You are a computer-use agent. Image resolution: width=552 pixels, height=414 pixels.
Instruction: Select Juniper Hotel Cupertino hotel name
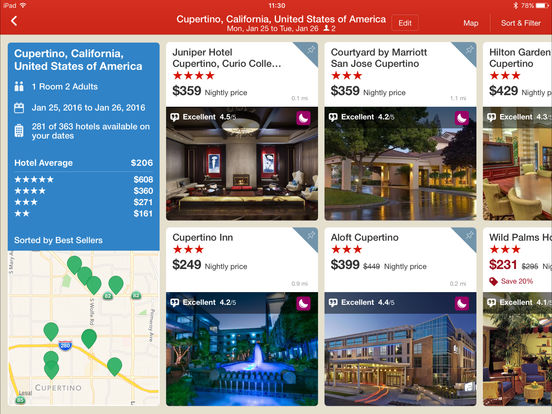point(227,58)
